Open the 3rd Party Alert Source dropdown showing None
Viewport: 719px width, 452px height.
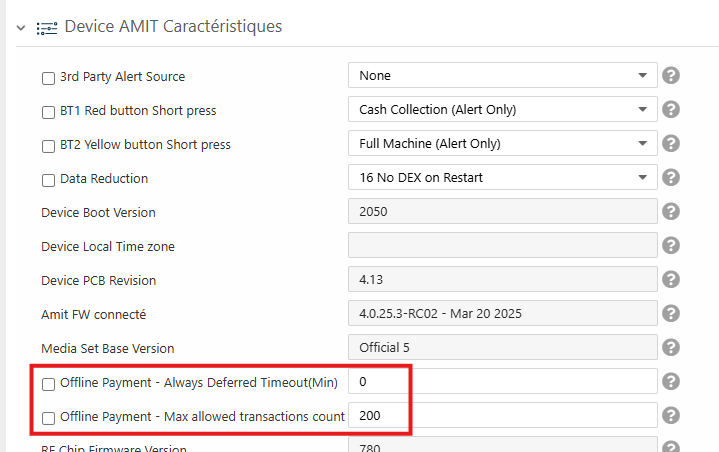tap(503, 75)
